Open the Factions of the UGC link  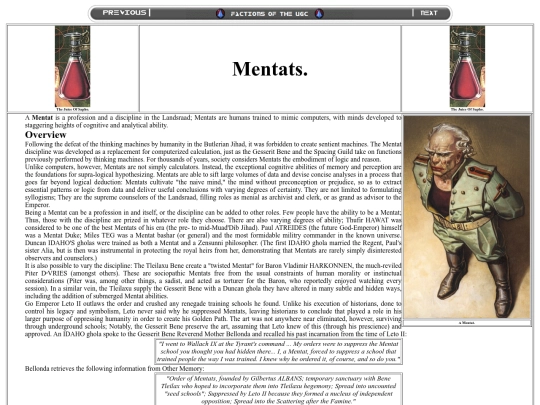coord(269,14)
